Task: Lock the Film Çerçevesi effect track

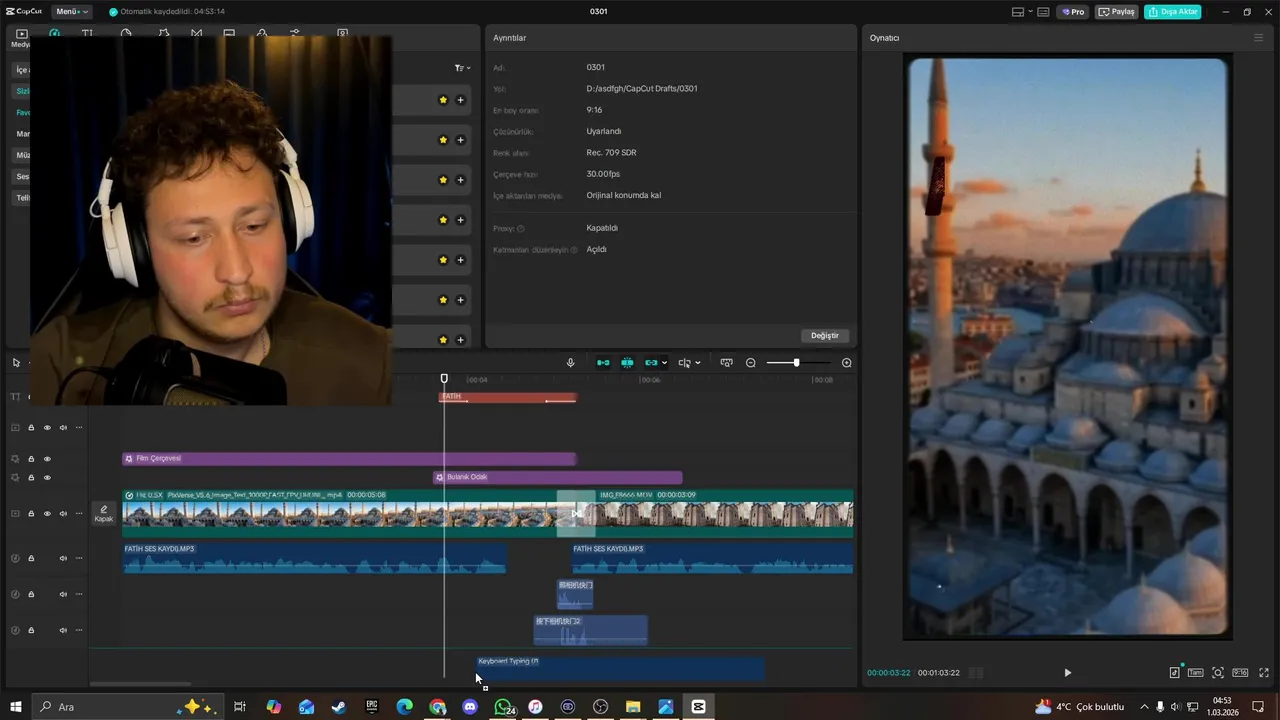Action: [31, 459]
